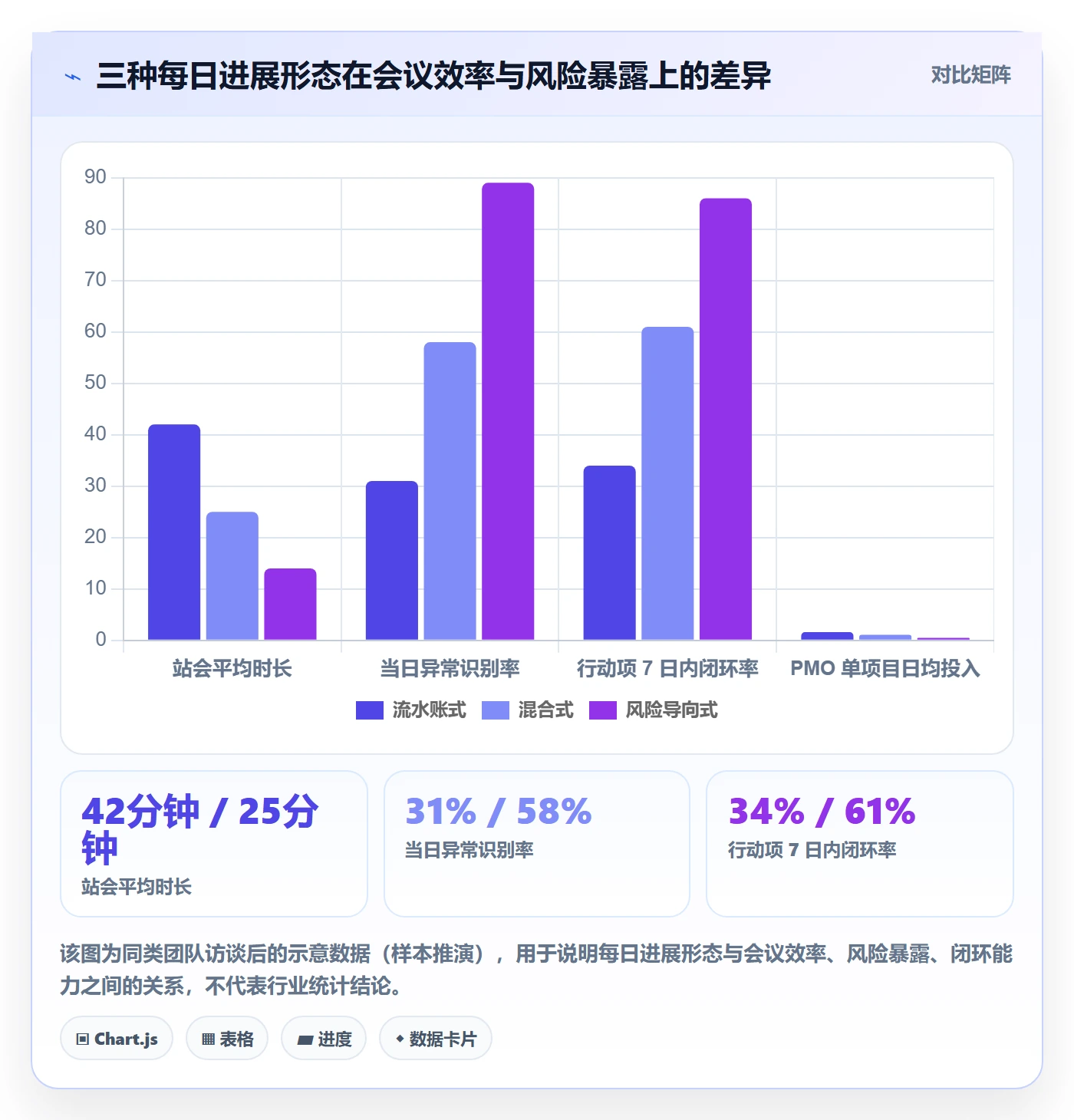
Task: Click the 混合式 bar for 当日异常识别率
Action: pyautogui.click(x=450, y=491)
